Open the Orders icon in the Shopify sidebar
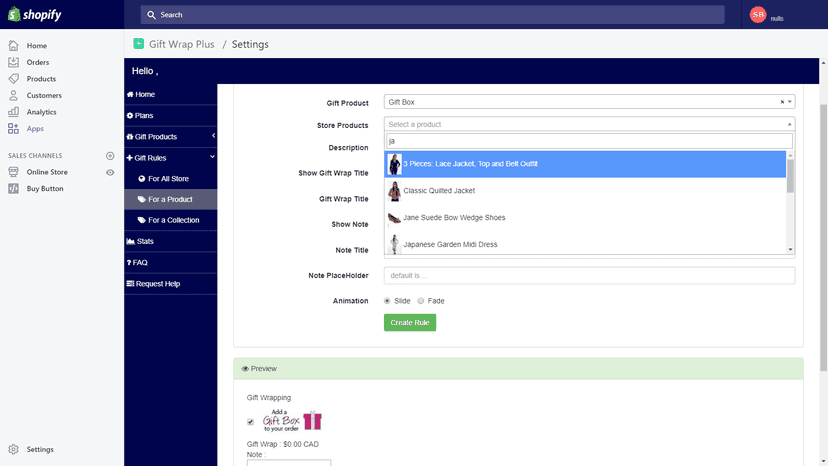 14,62
